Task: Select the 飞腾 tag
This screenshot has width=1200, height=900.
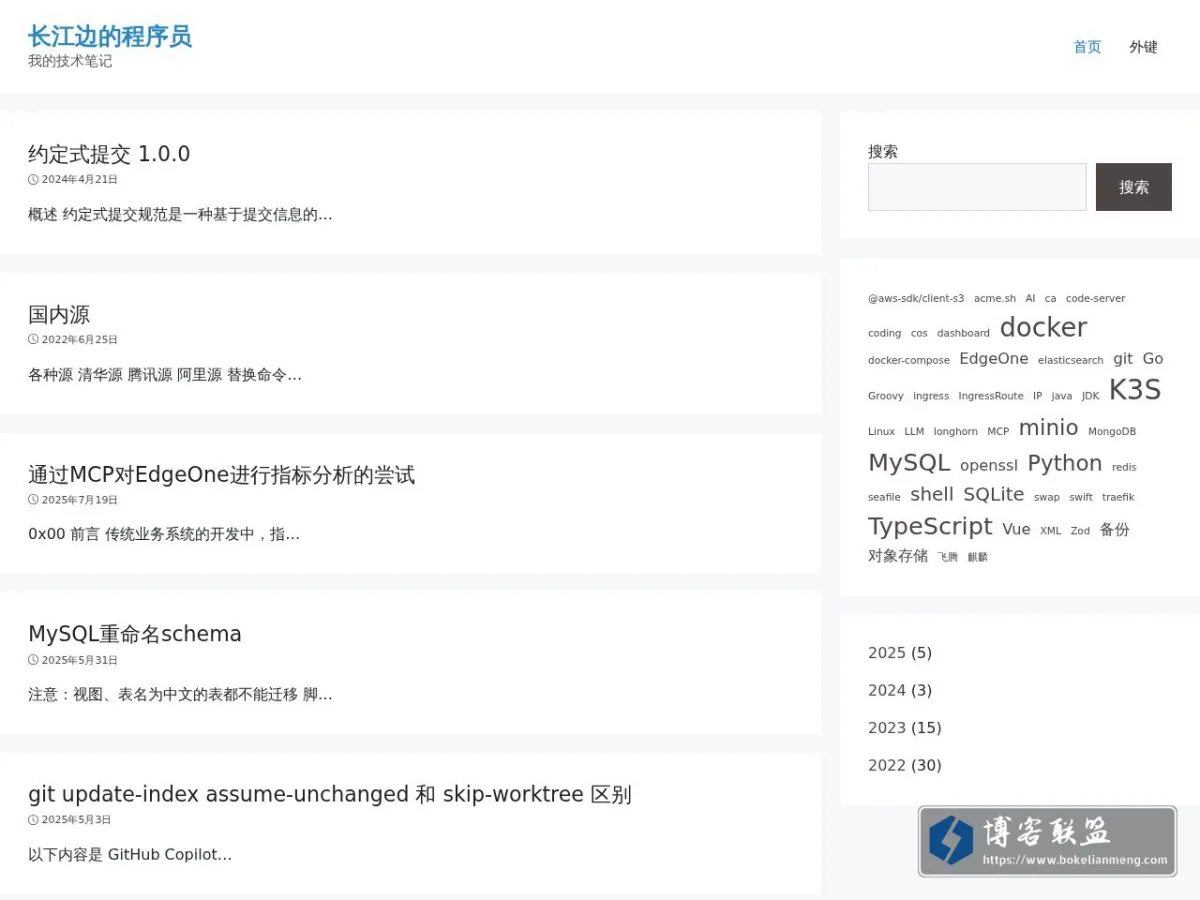Action: point(948,557)
